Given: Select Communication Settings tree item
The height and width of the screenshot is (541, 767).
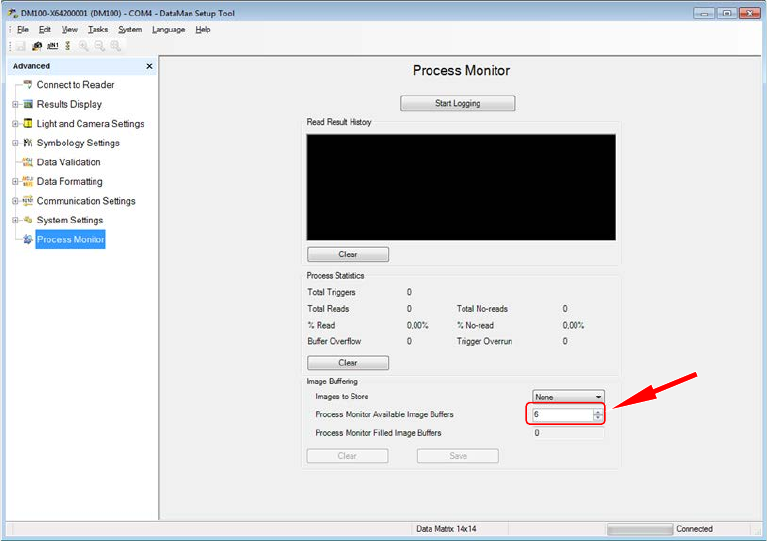Looking at the screenshot, I should tap(86, 201).
